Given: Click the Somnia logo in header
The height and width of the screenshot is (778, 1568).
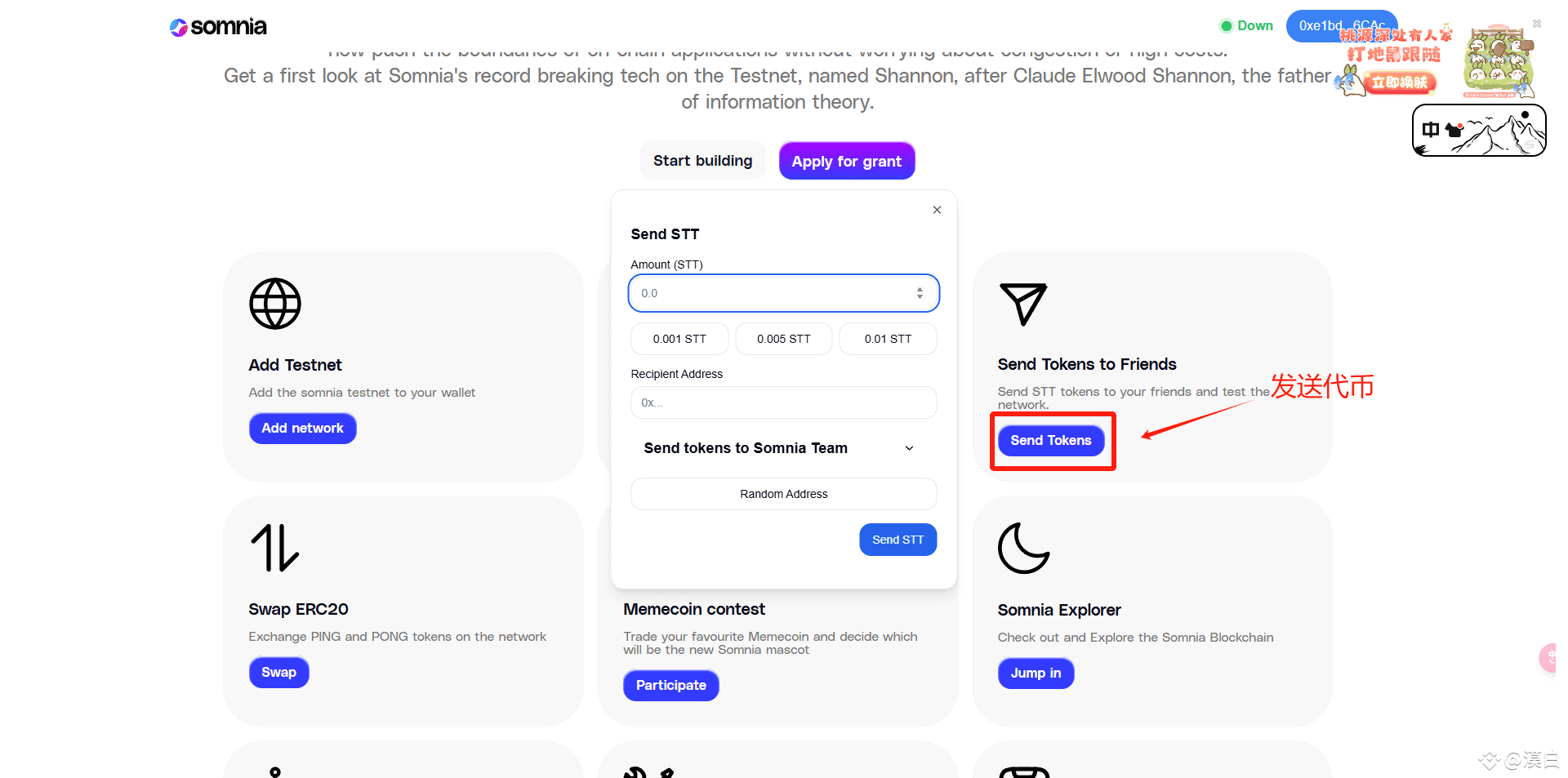Looking at the screenshot, I should click(x=218, y=27).
